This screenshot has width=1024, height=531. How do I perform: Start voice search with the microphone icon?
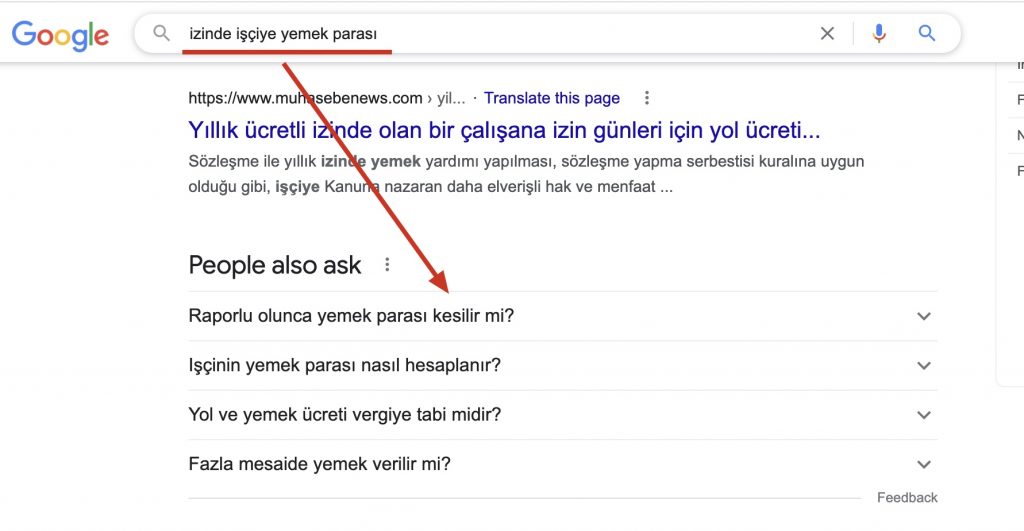click(x=879, y=33)
